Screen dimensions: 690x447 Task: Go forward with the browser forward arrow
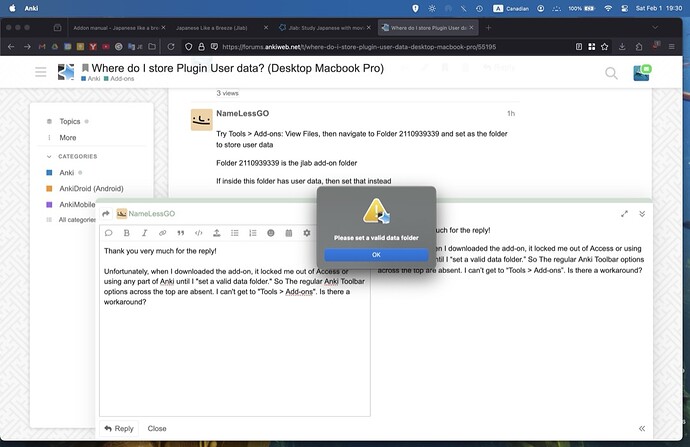coord(27,47)
